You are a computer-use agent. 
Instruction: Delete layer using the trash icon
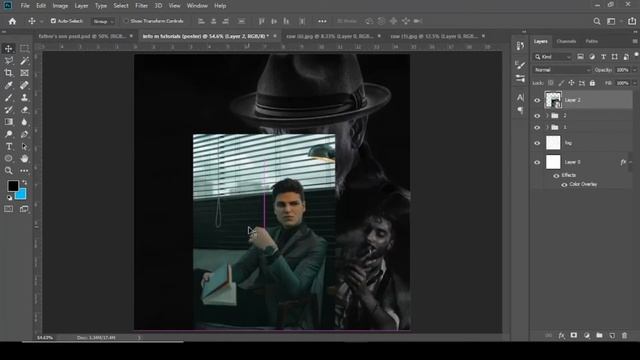pos(624,336)
